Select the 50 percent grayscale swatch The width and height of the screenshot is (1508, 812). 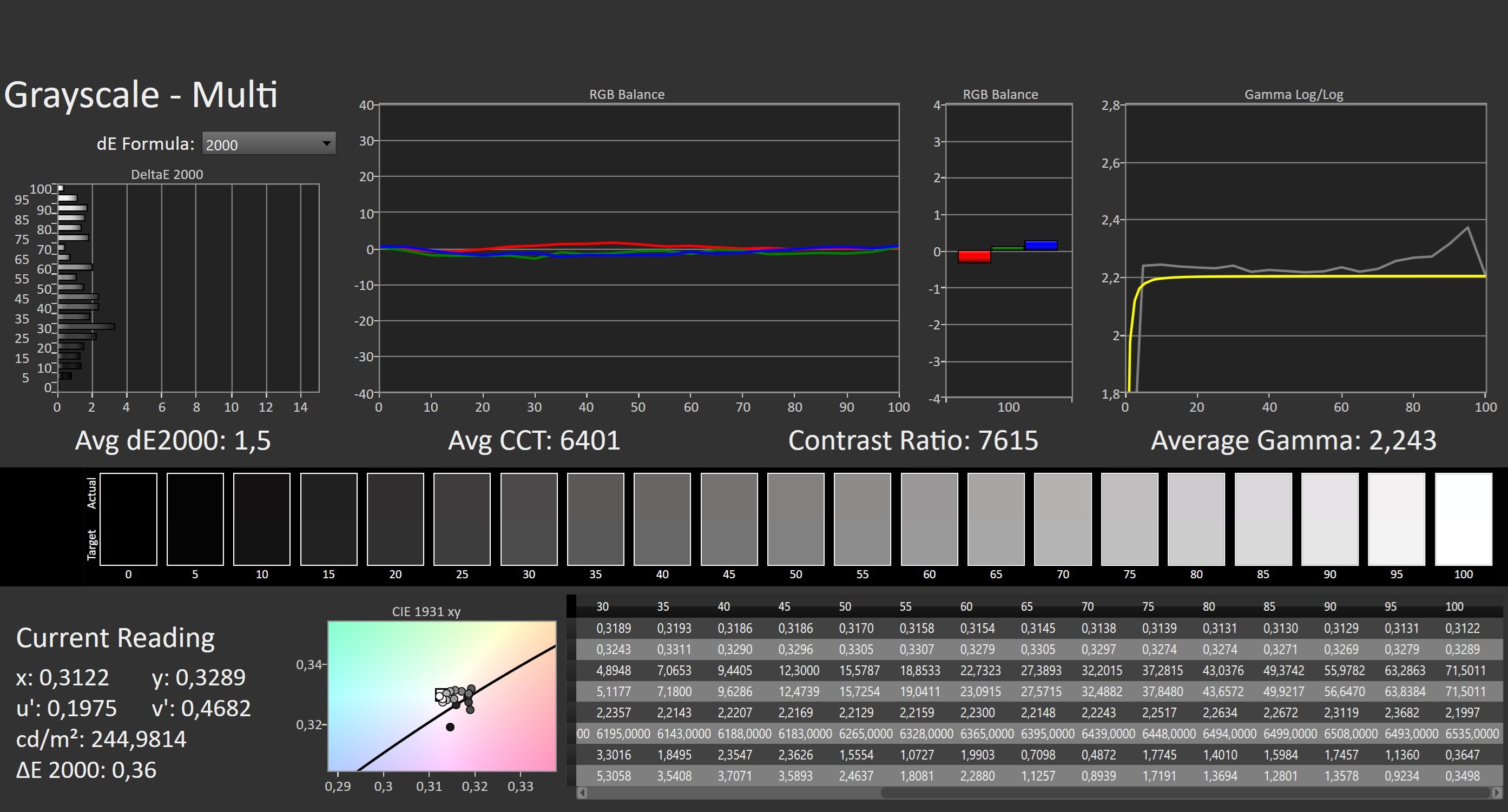(x=795, y=519)
